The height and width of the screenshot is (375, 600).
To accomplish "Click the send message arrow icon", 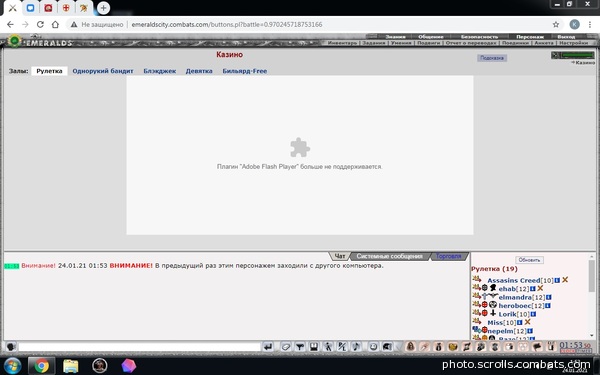I will click(268, 347).
